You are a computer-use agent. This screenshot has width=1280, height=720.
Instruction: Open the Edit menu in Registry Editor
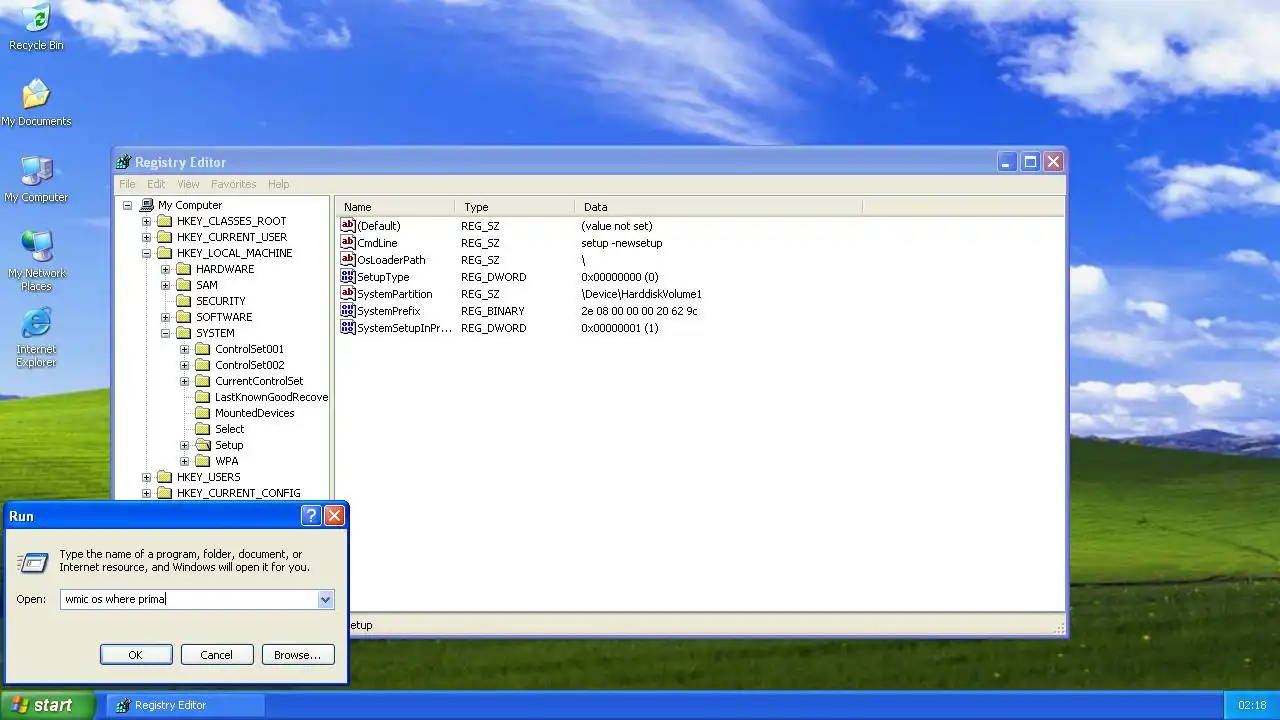(x=156, y=184)
